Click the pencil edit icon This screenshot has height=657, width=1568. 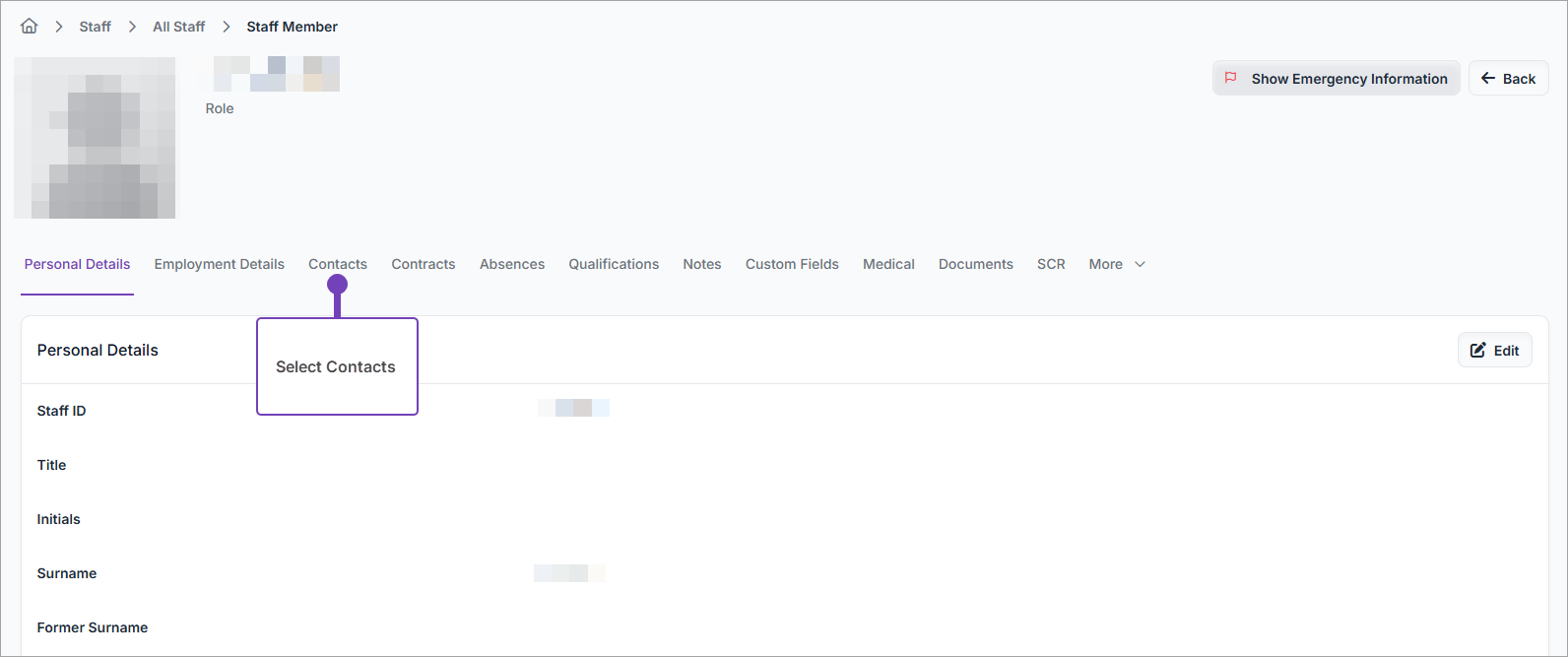1477,350
